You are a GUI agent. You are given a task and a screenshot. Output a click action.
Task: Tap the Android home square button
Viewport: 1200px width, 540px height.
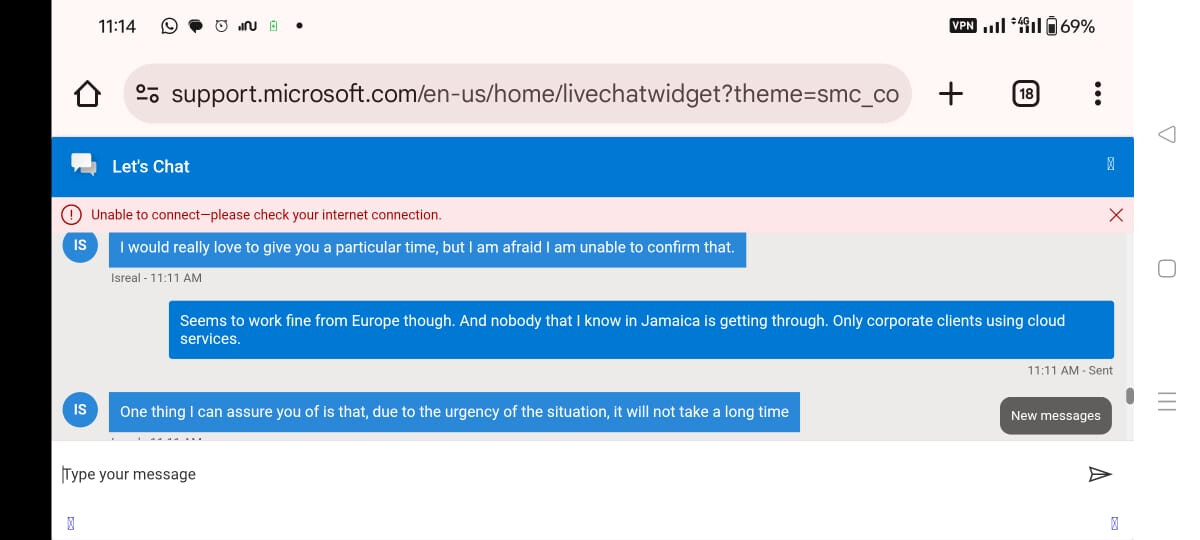(1166, 268)
